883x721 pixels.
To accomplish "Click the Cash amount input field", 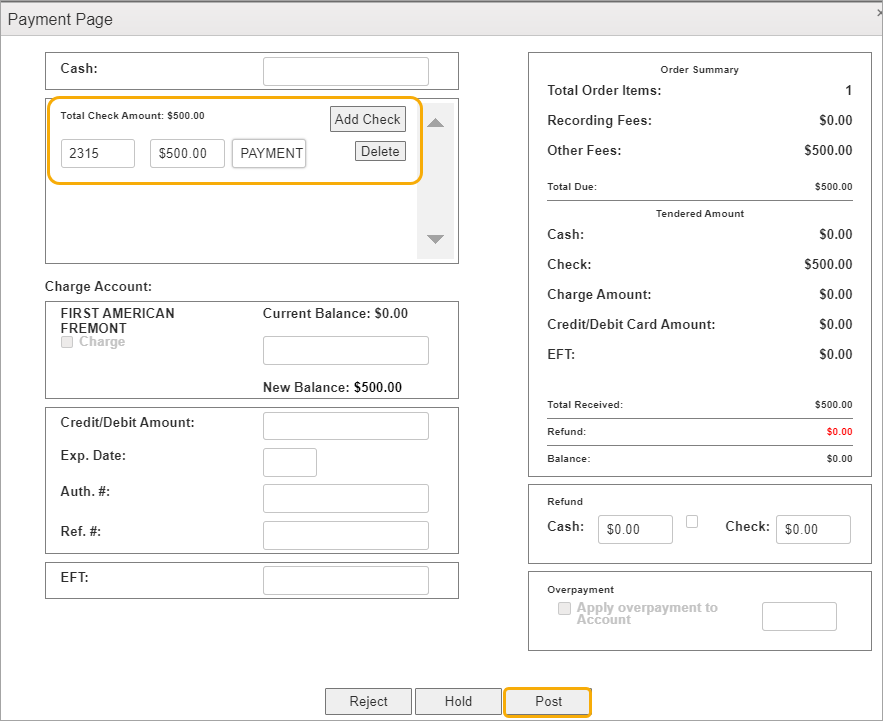I will tap(345, 72).
